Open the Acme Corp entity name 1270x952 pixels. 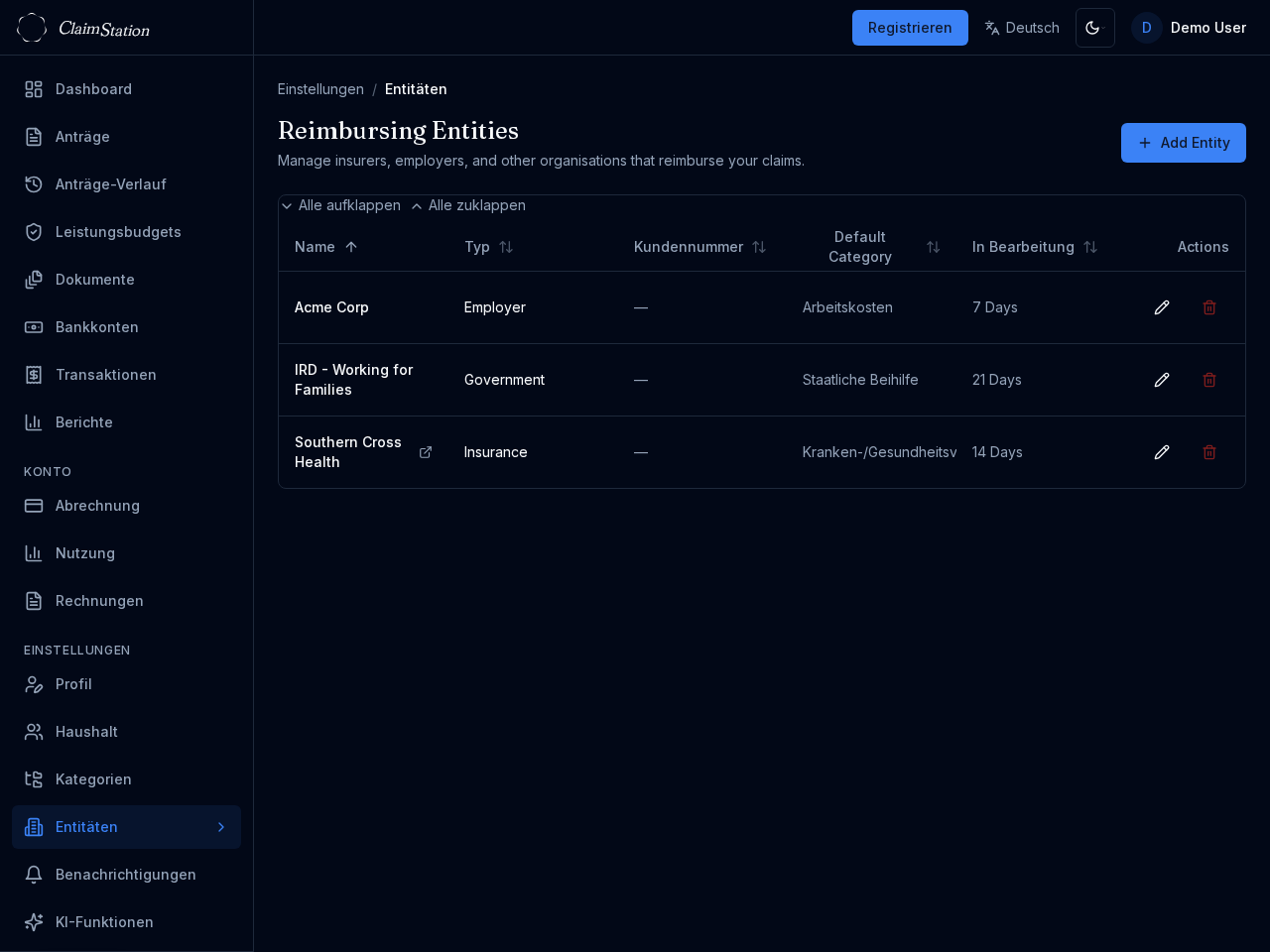click(x=331, y=307)
